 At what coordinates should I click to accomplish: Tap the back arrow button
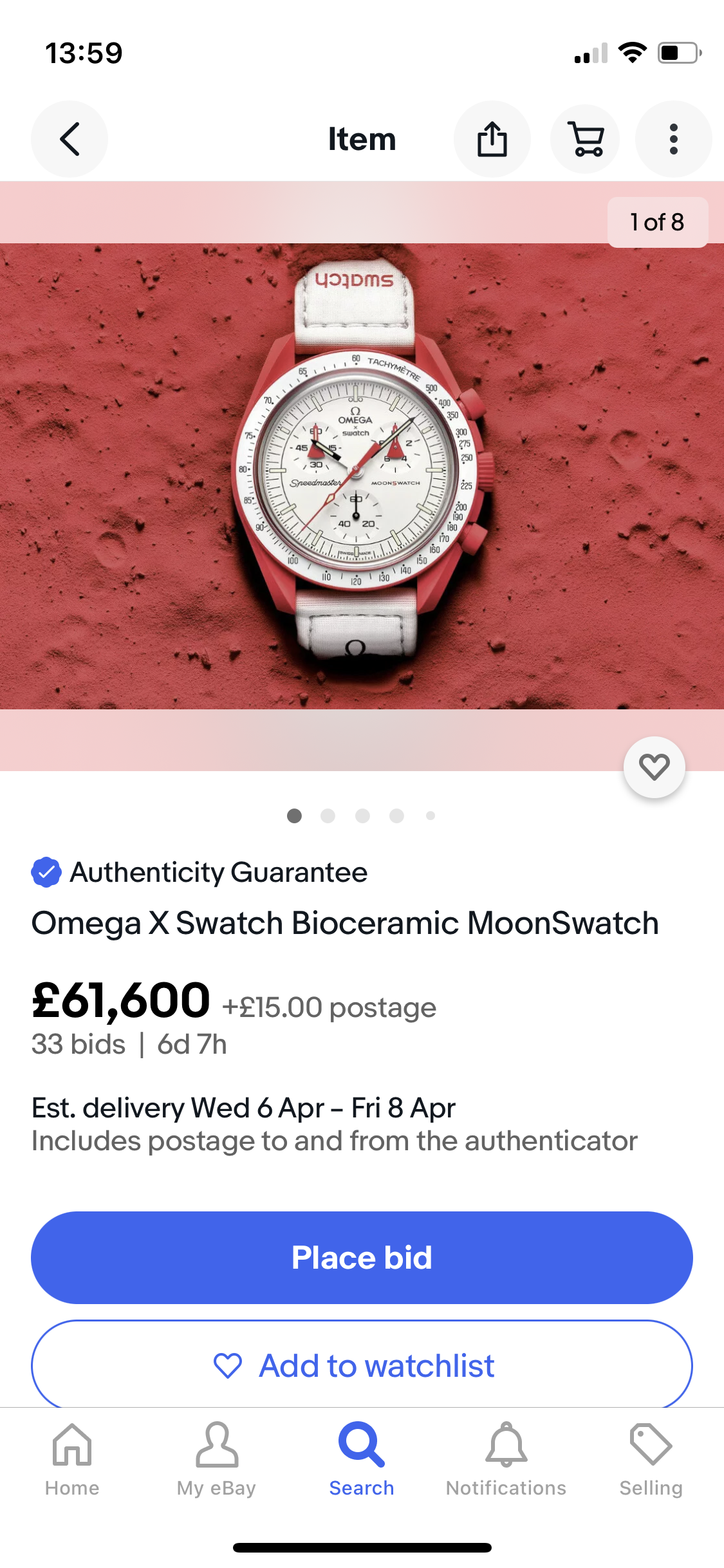(x=70, y=139)
